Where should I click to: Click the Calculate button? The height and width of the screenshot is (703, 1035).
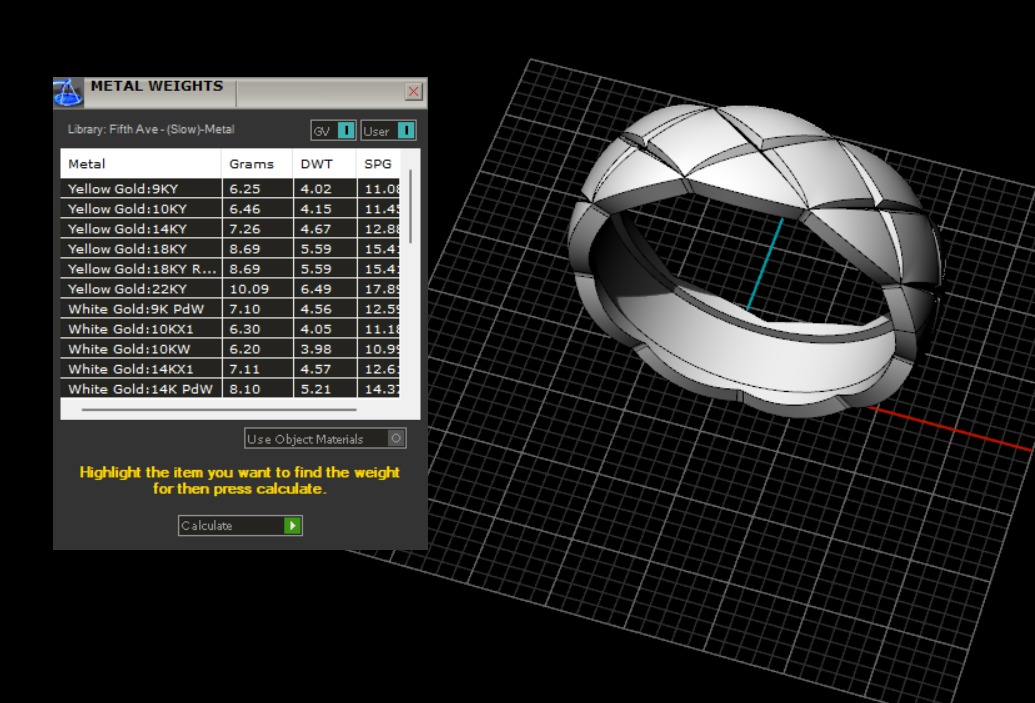coord(240,525)
